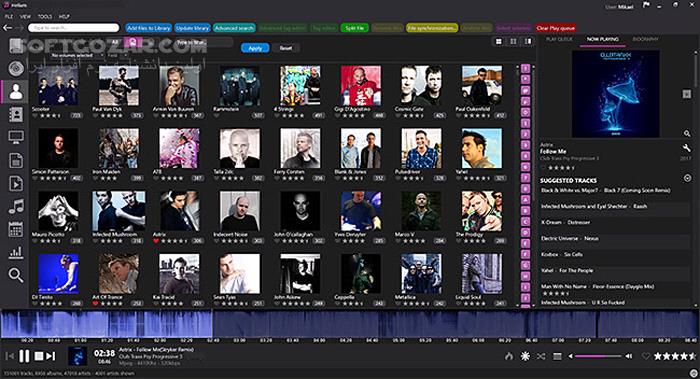Select the Now Playing tab

[603, 39]
